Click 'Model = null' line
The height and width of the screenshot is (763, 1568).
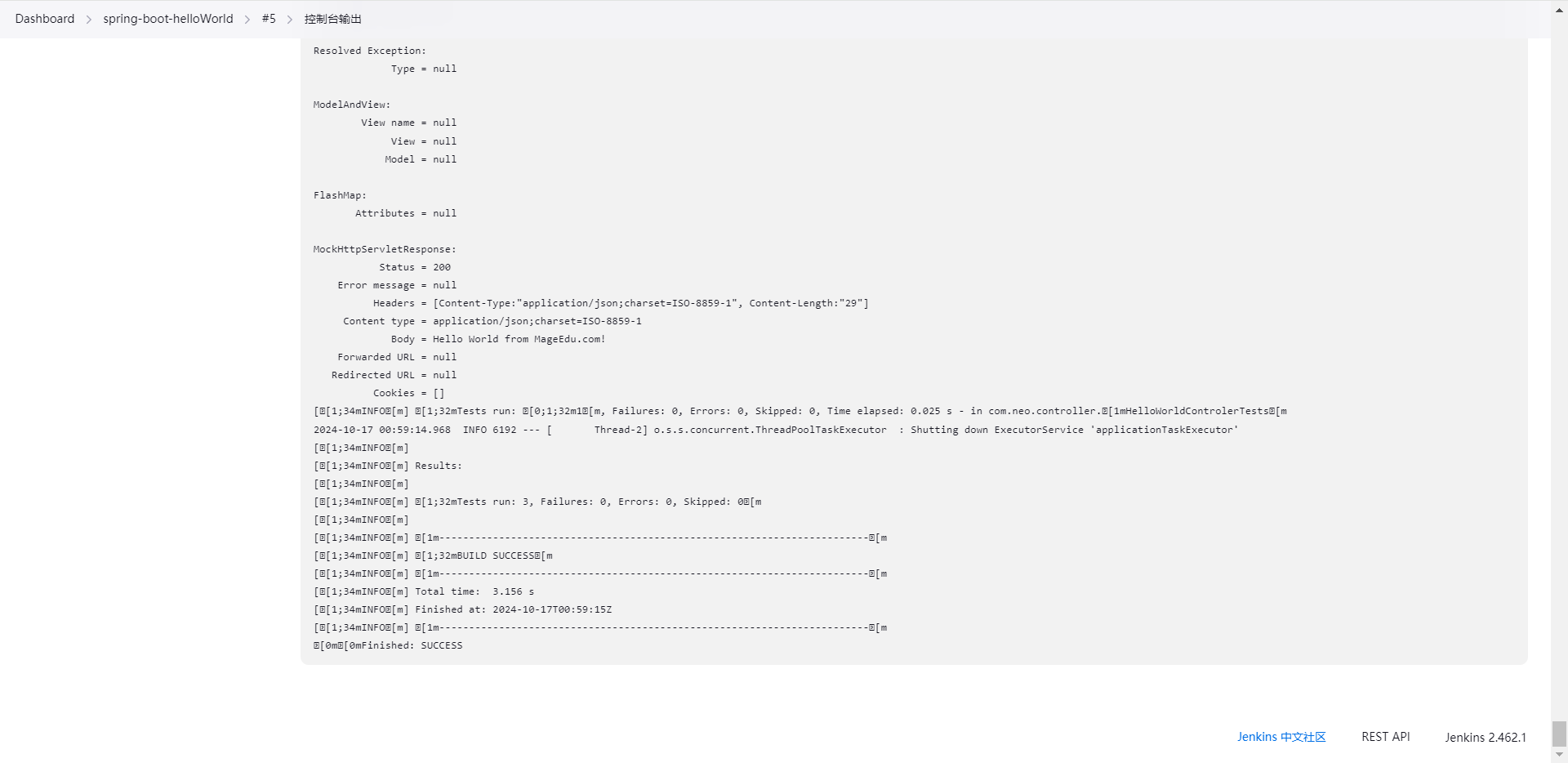pos(421,159)
